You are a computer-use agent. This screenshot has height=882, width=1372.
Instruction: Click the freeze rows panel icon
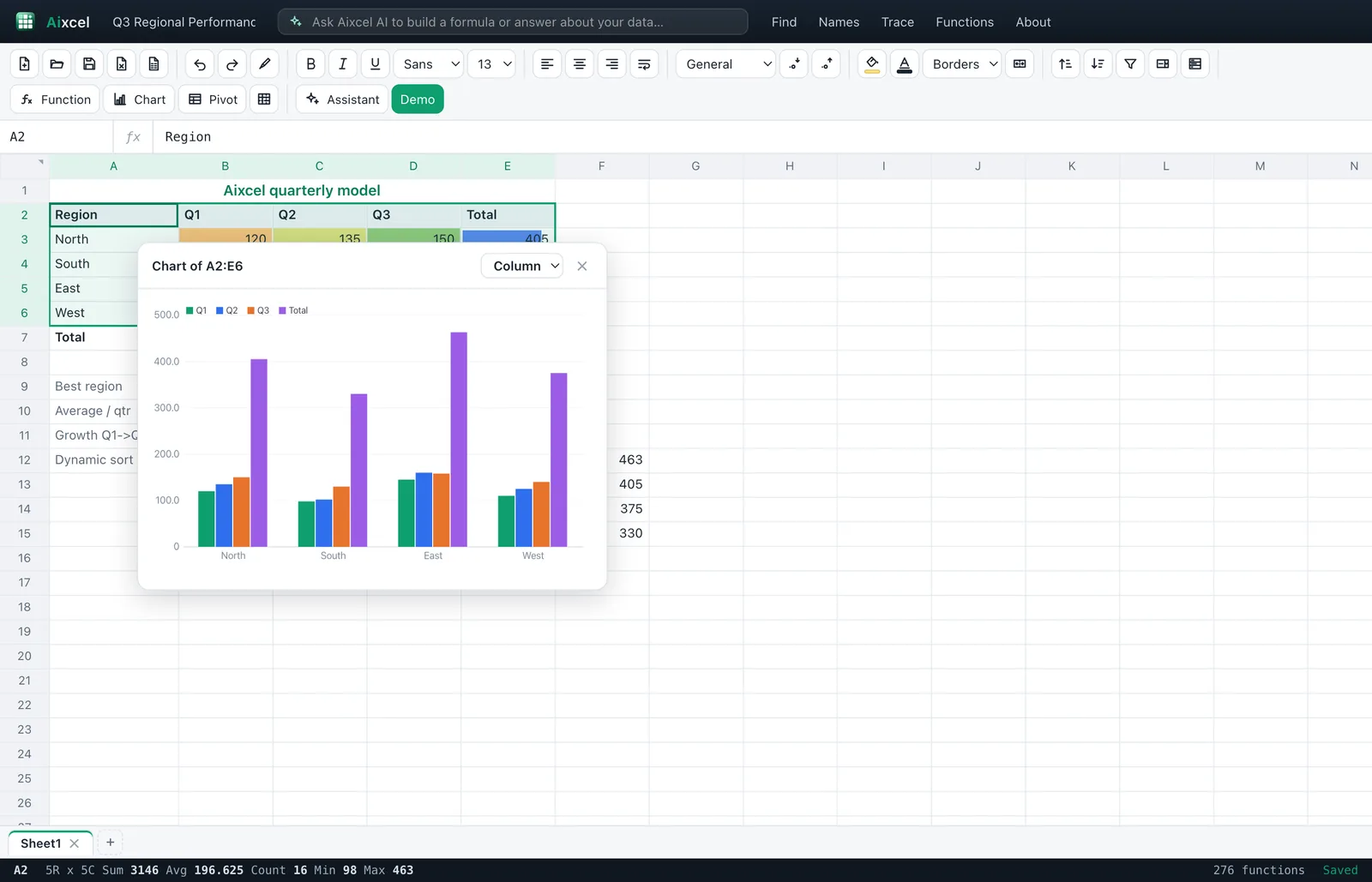tap(1194, 64)
